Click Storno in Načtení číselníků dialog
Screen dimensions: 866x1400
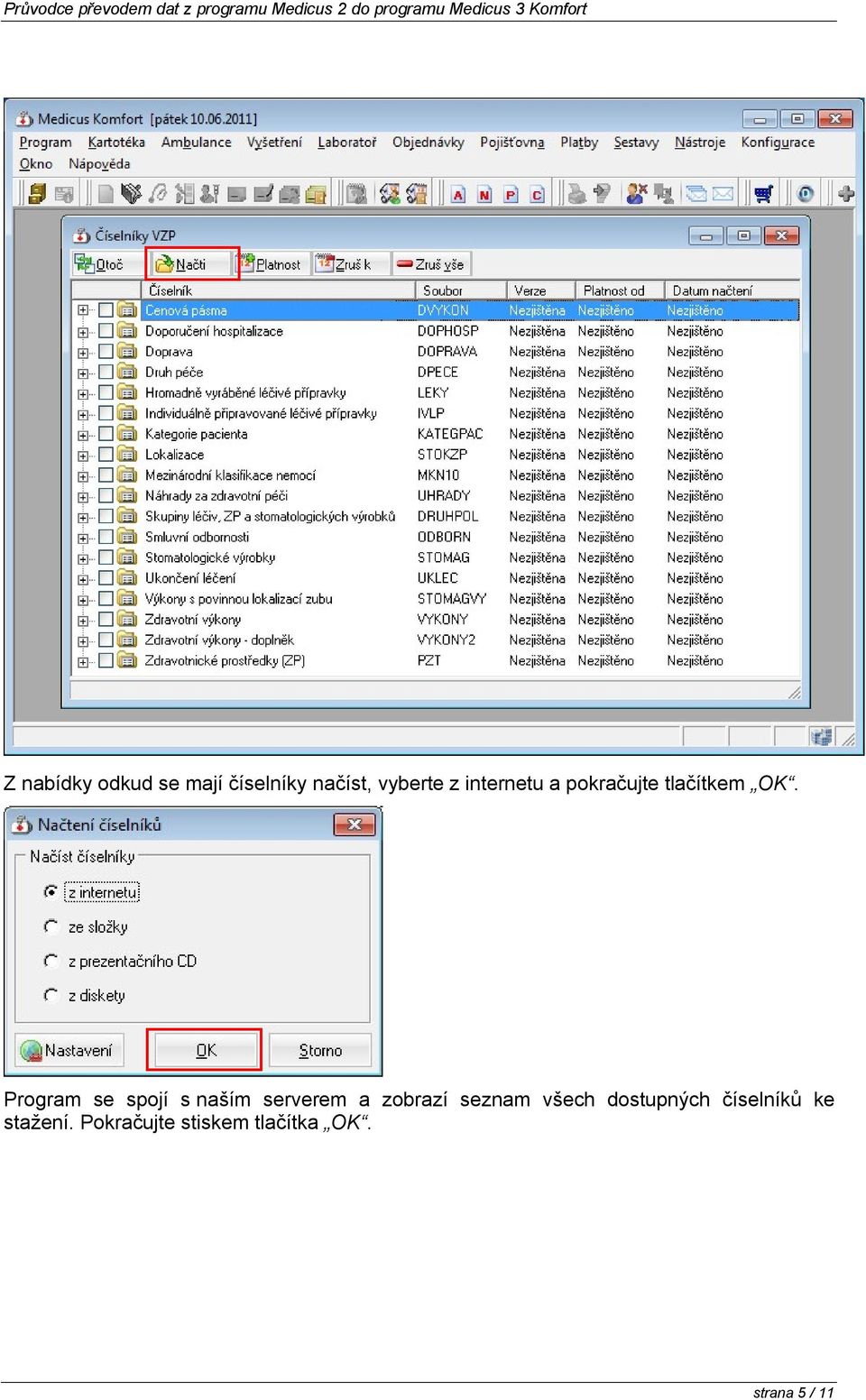tap(320, 1050)
